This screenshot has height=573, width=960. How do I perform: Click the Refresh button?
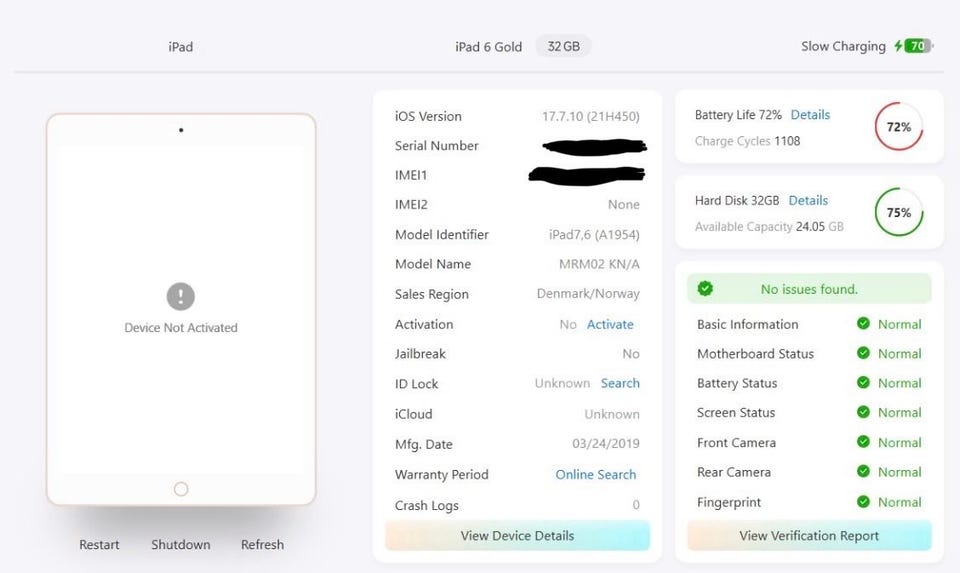click(262, 544)
